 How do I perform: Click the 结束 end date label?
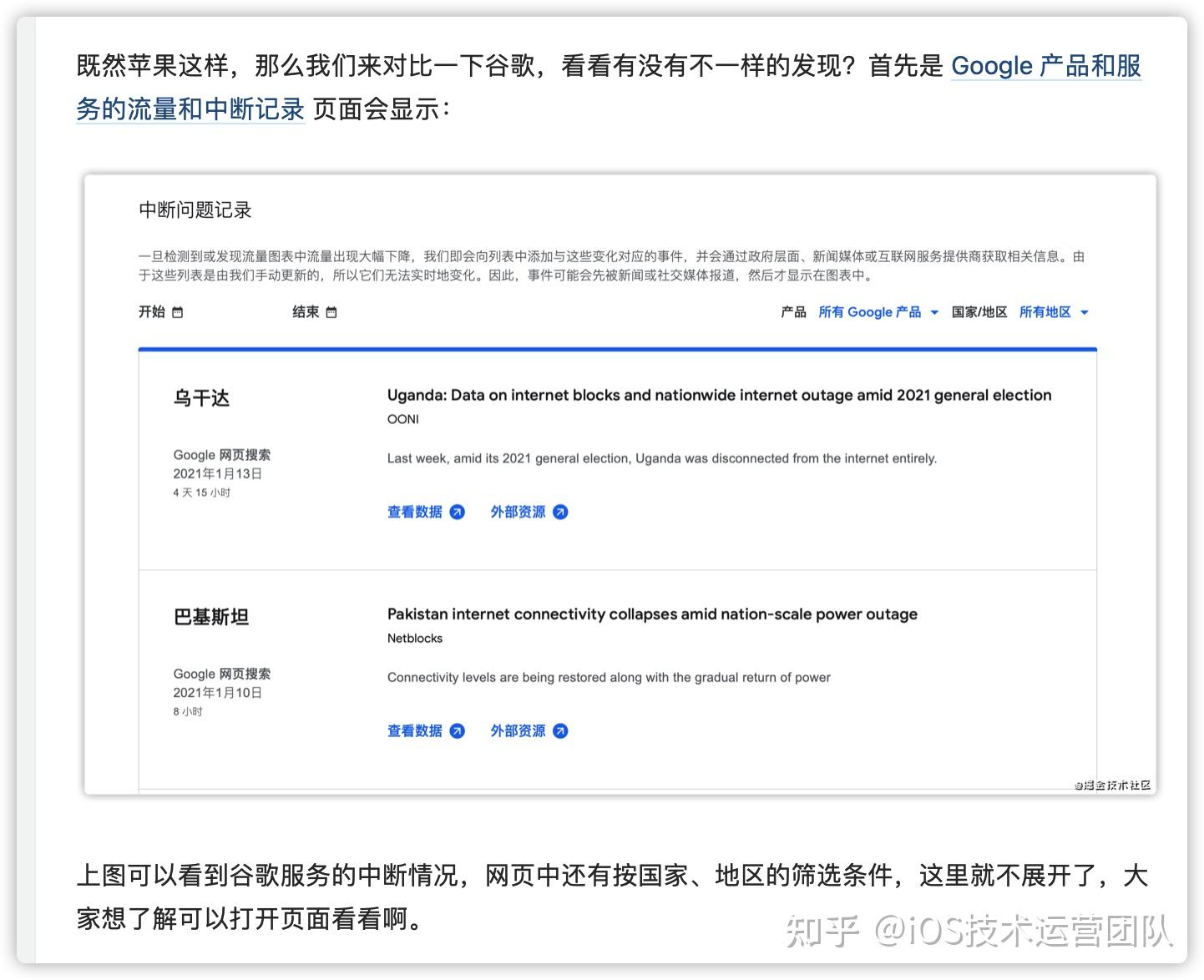pyautogui.click(x=306, y=312)
